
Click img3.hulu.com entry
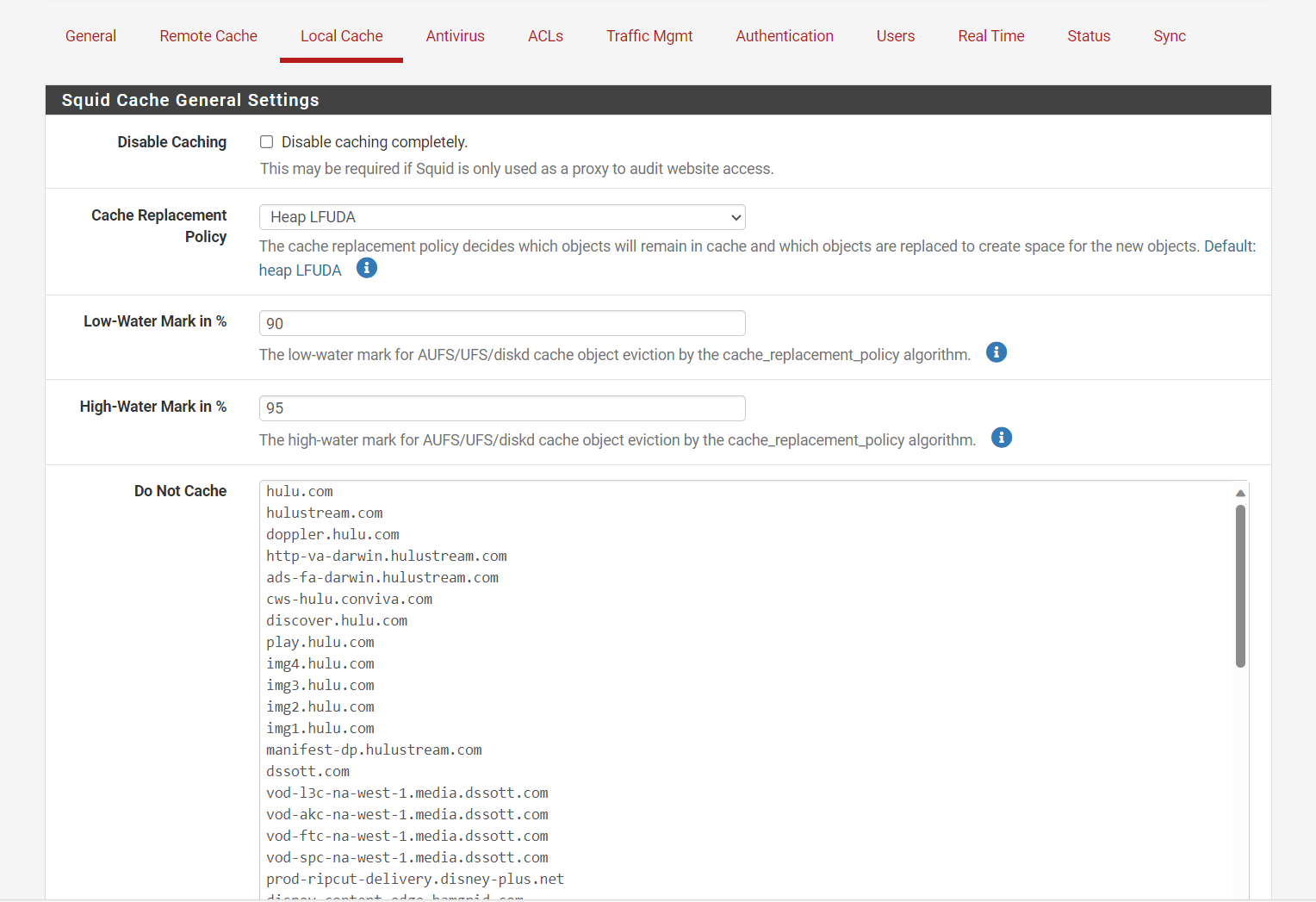pyautogui.click(x=320, y=685)
